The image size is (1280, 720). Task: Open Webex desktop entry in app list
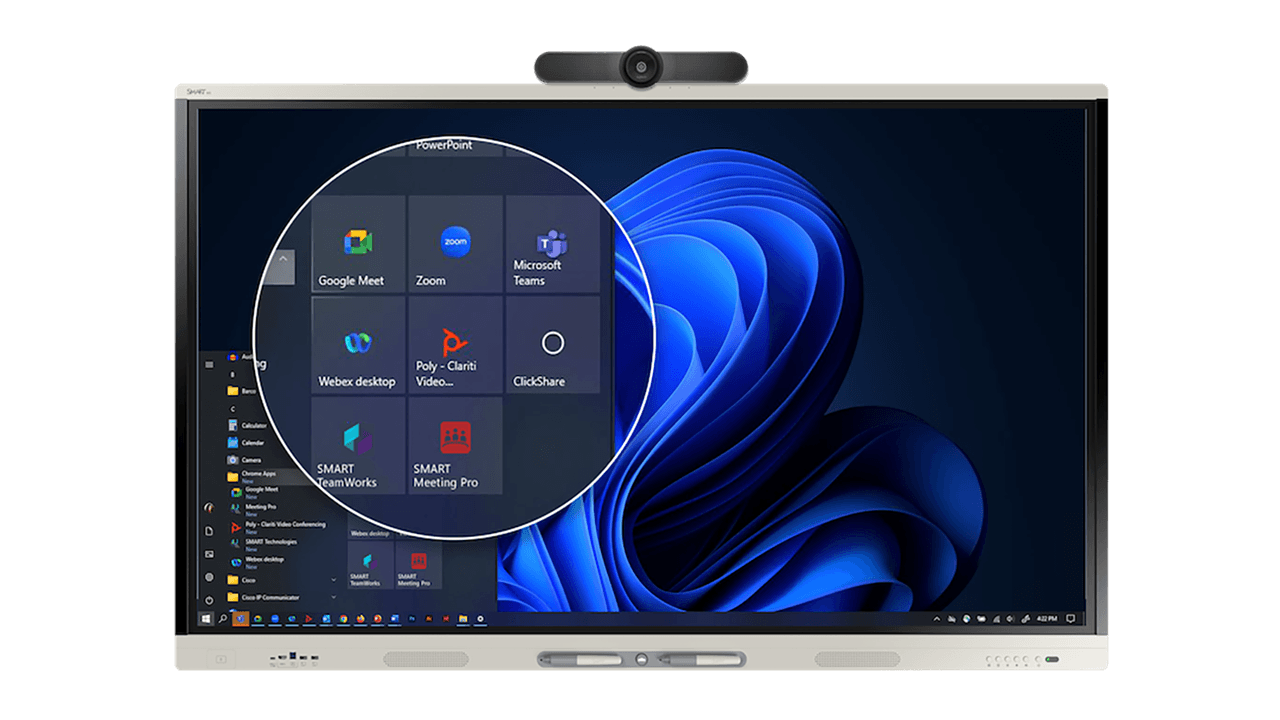click(259, 561)
